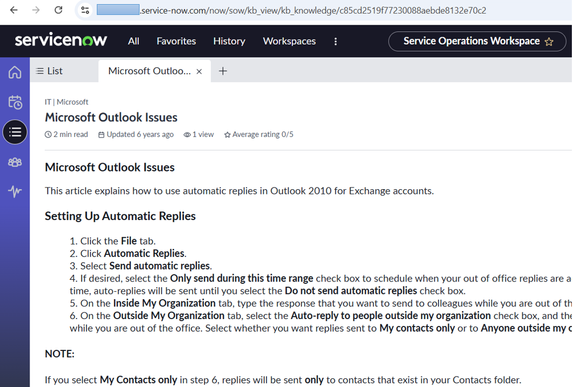This screenshot has width=573, height=387.
Task: Click the article intro sentence about Outlook 2010
Action: tap(239, 191)
